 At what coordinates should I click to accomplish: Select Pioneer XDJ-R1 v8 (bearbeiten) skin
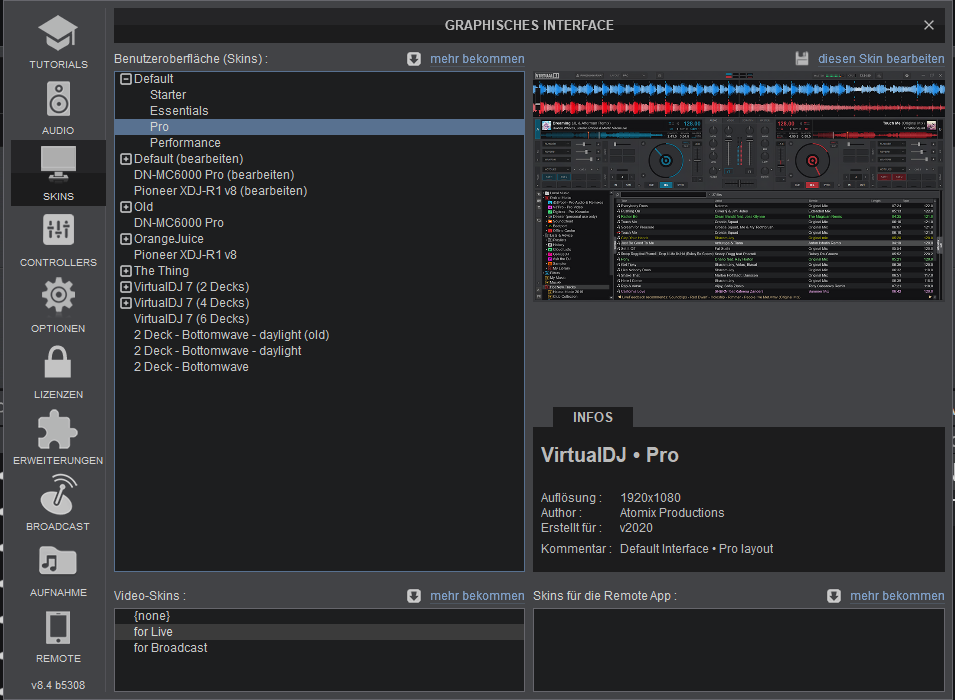click(x=319, y=191)
